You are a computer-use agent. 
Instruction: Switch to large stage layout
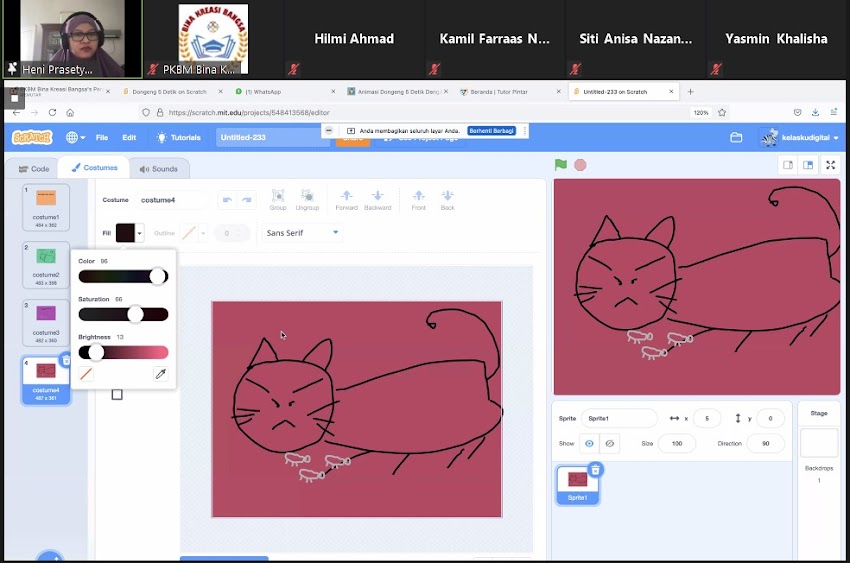[808, 165]
